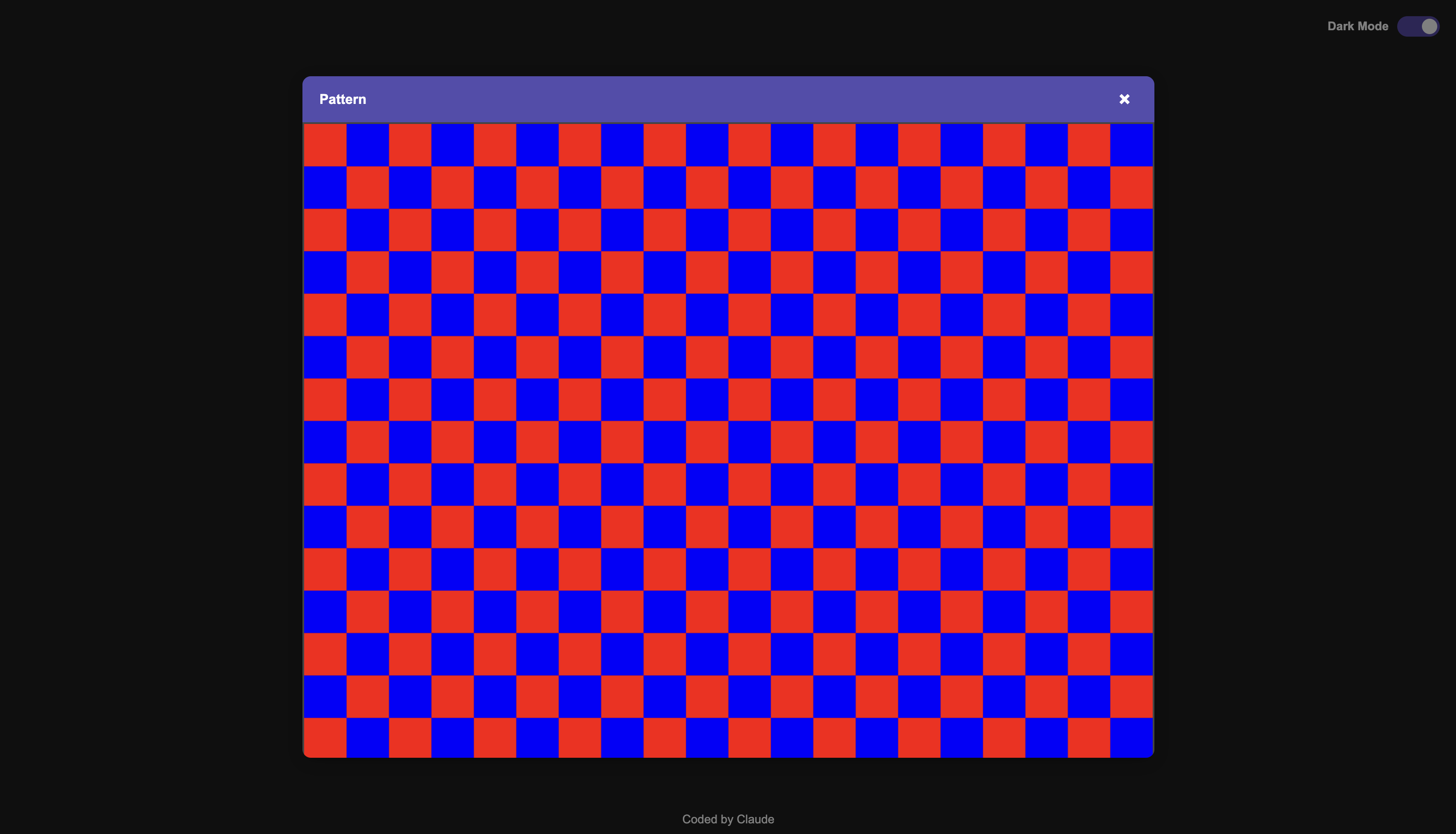Click the top-right blue square
Image resolution: width=1456 pixels, height=834 pixels.
[1131, 145]
